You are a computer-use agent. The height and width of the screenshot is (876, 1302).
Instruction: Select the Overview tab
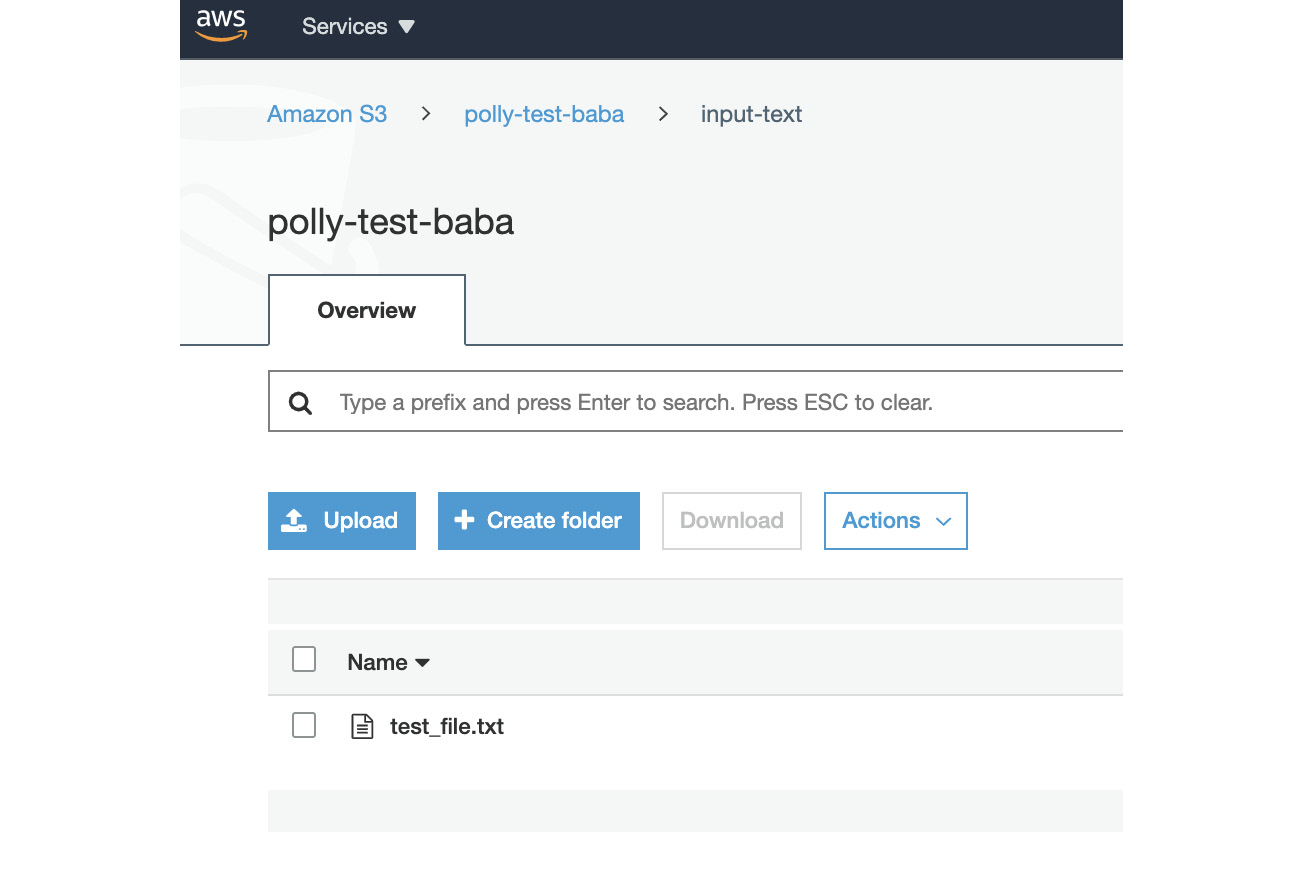(x=367, y=310)
